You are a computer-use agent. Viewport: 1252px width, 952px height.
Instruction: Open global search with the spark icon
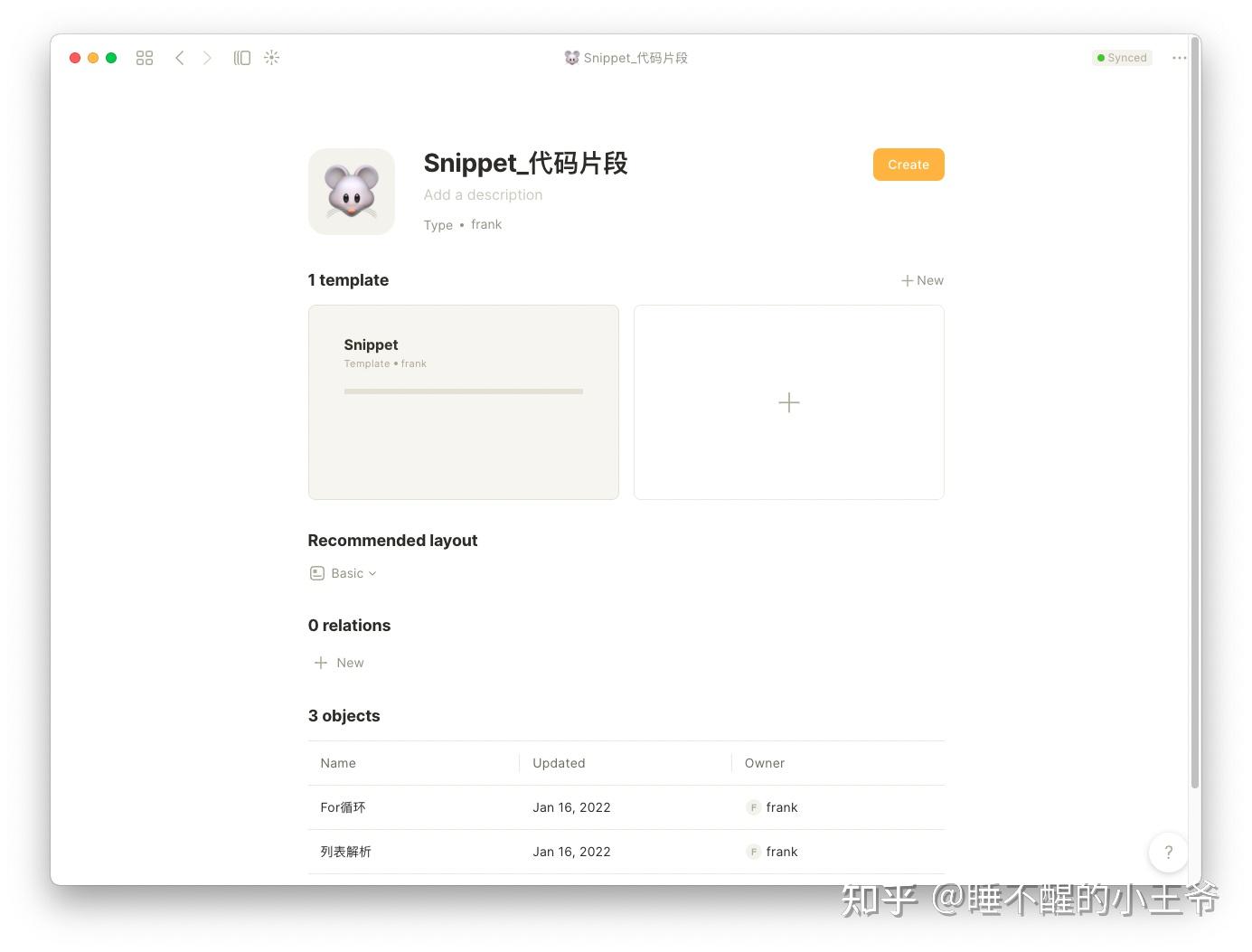[271, 57]
